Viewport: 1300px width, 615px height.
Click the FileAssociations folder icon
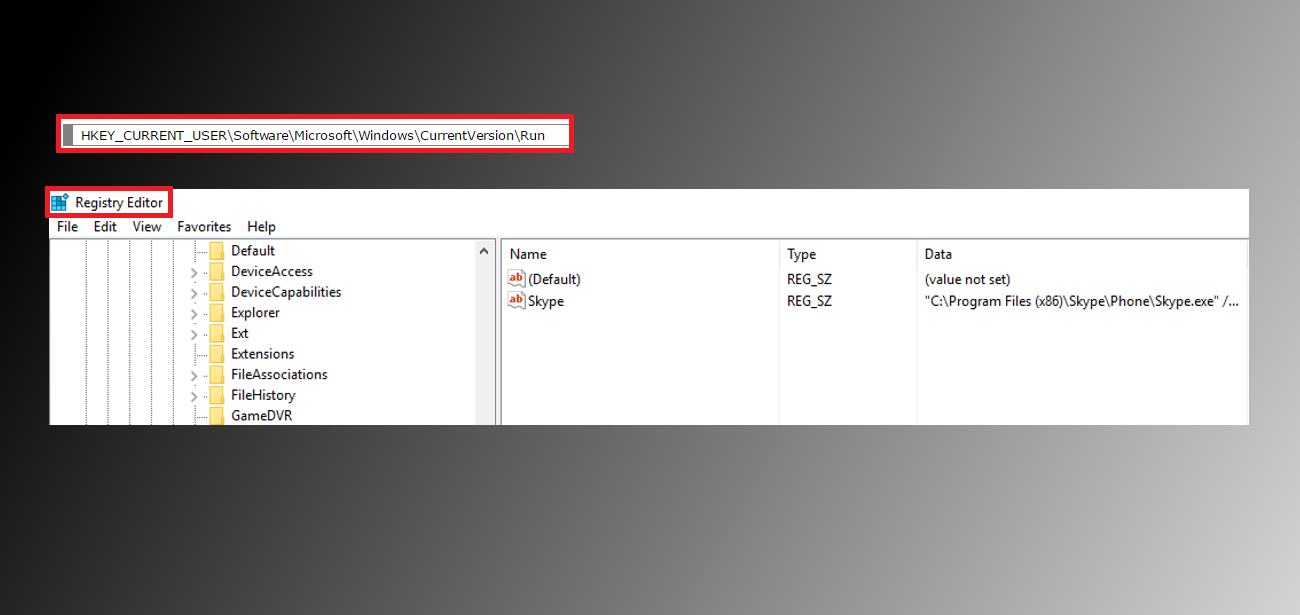click(217, 375)
